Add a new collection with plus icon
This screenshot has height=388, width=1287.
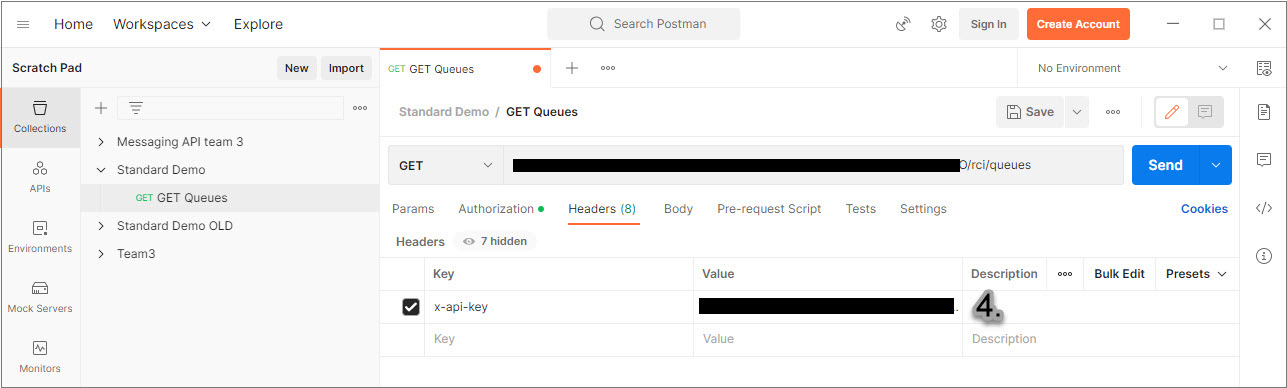point(100,108)
